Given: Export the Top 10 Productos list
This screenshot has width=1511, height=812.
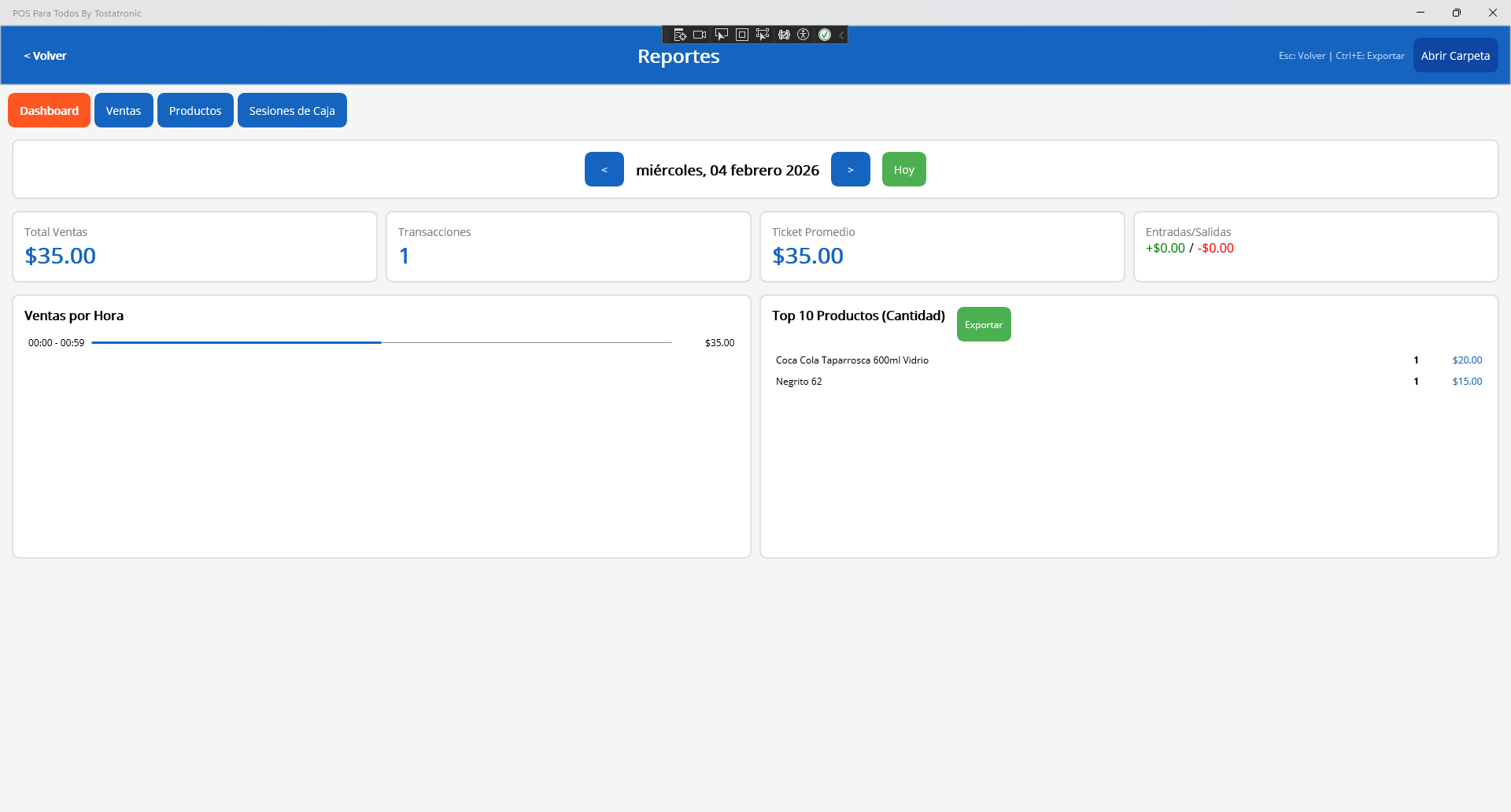Looking at the screenshot, I should 983,324.
